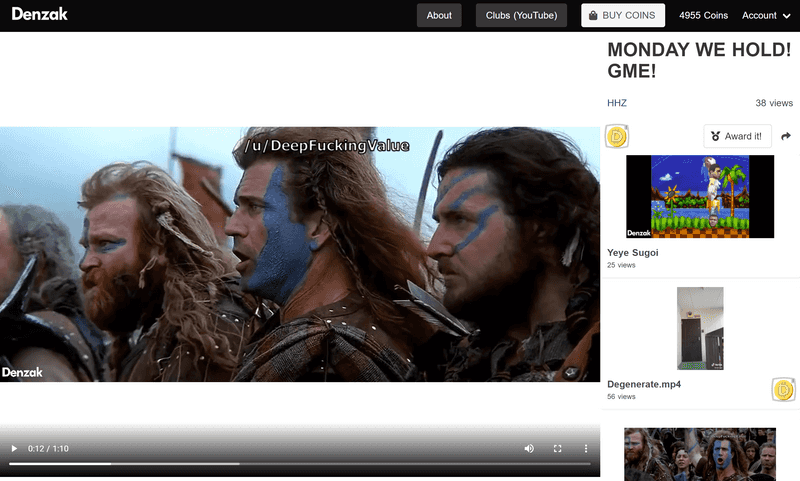Mute the video volume

click(x=529, y=449)
